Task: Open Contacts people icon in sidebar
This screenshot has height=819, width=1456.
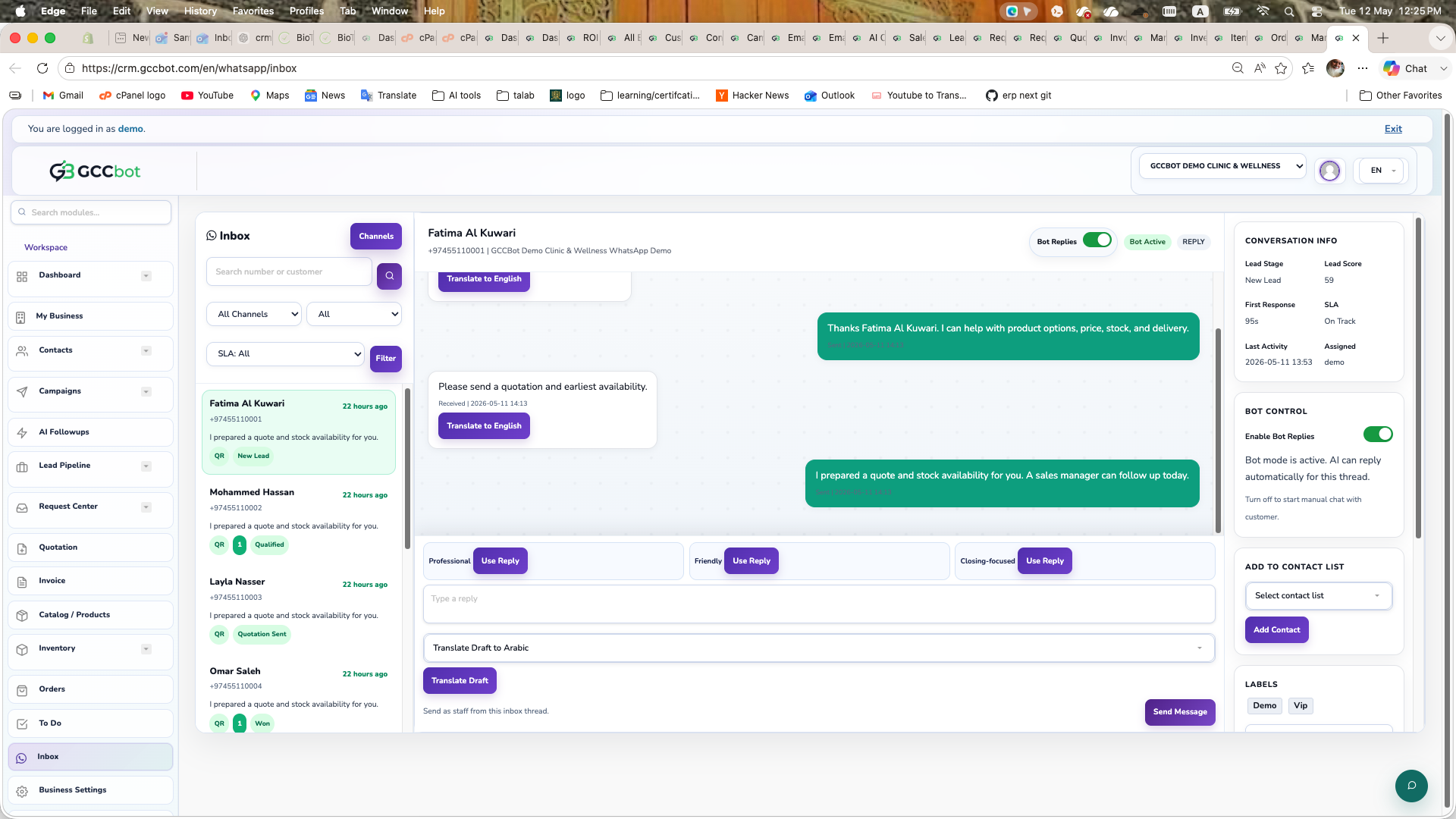Action: click(22, 350)
